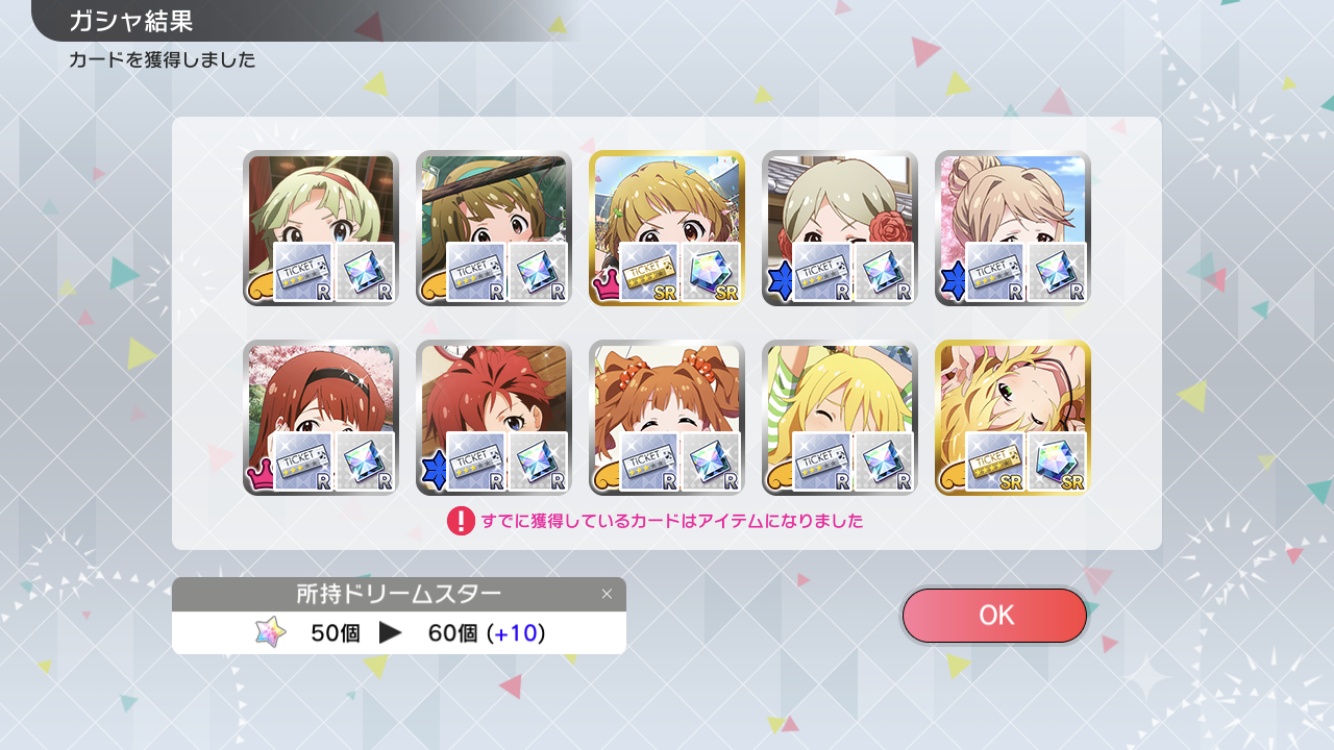Click the red exclamation warning icon

461,521
